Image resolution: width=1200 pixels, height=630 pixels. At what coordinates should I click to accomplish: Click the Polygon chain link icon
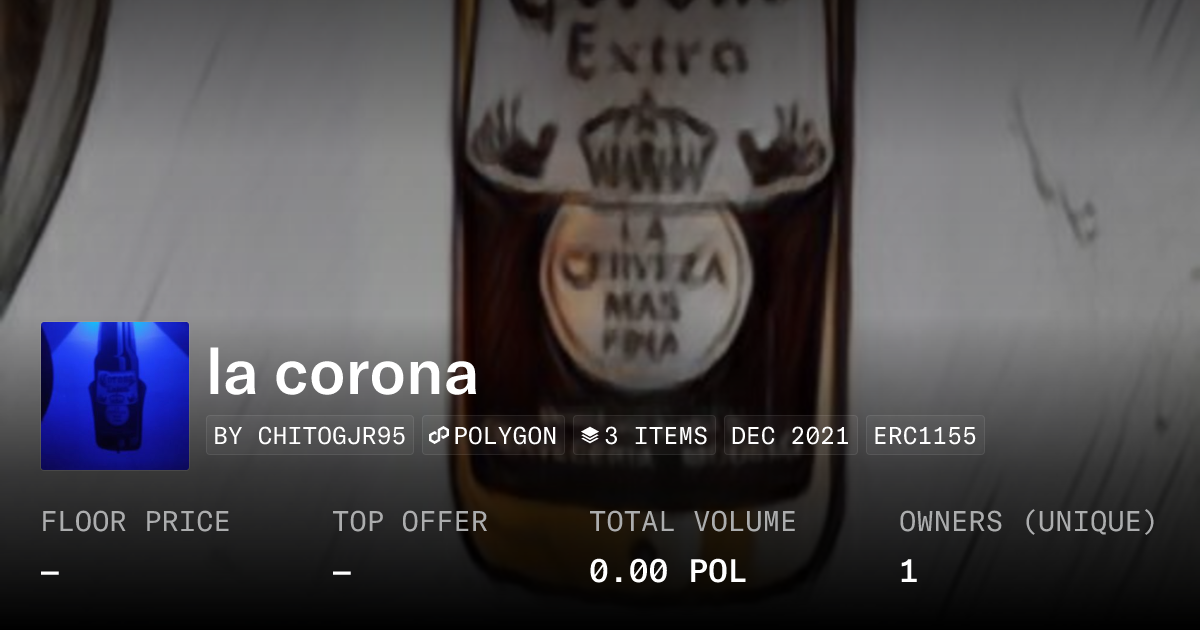point(439,436)
